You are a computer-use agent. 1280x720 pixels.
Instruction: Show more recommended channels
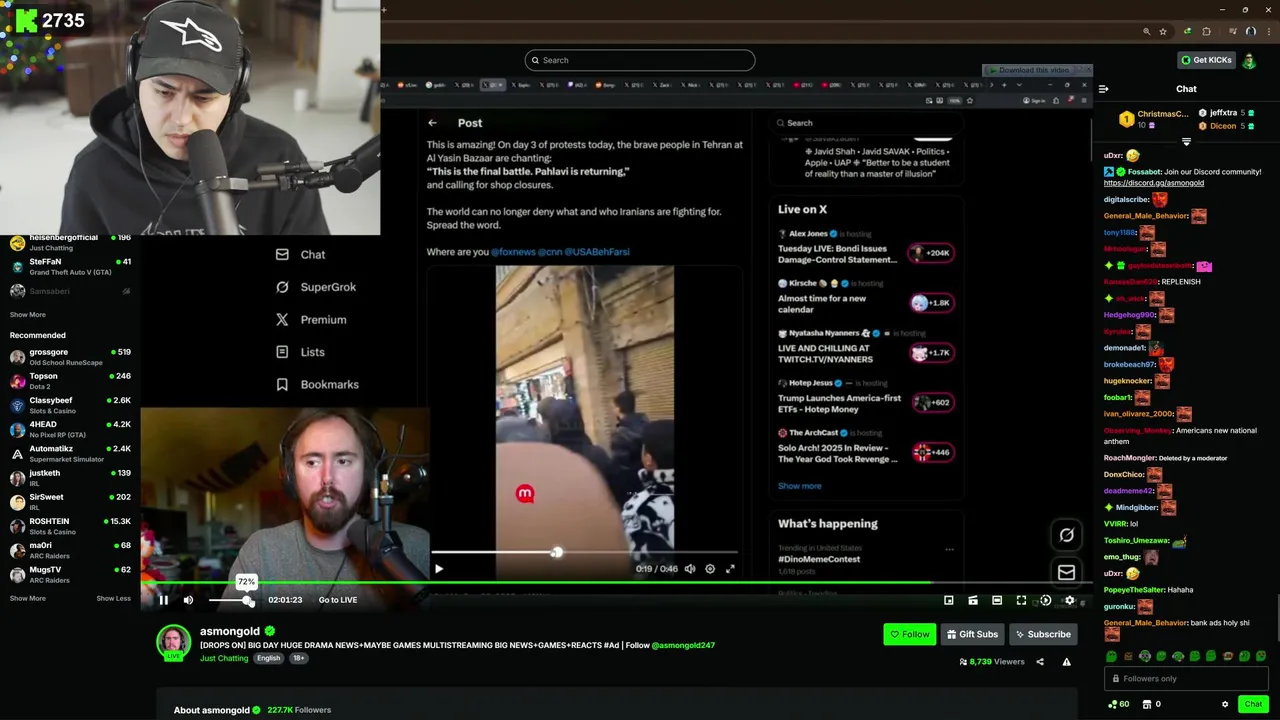coord(28,598)
